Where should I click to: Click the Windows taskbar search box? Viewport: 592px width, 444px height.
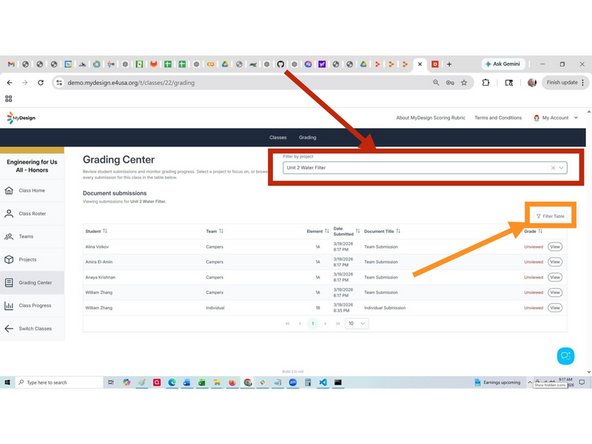click(59, 382)
